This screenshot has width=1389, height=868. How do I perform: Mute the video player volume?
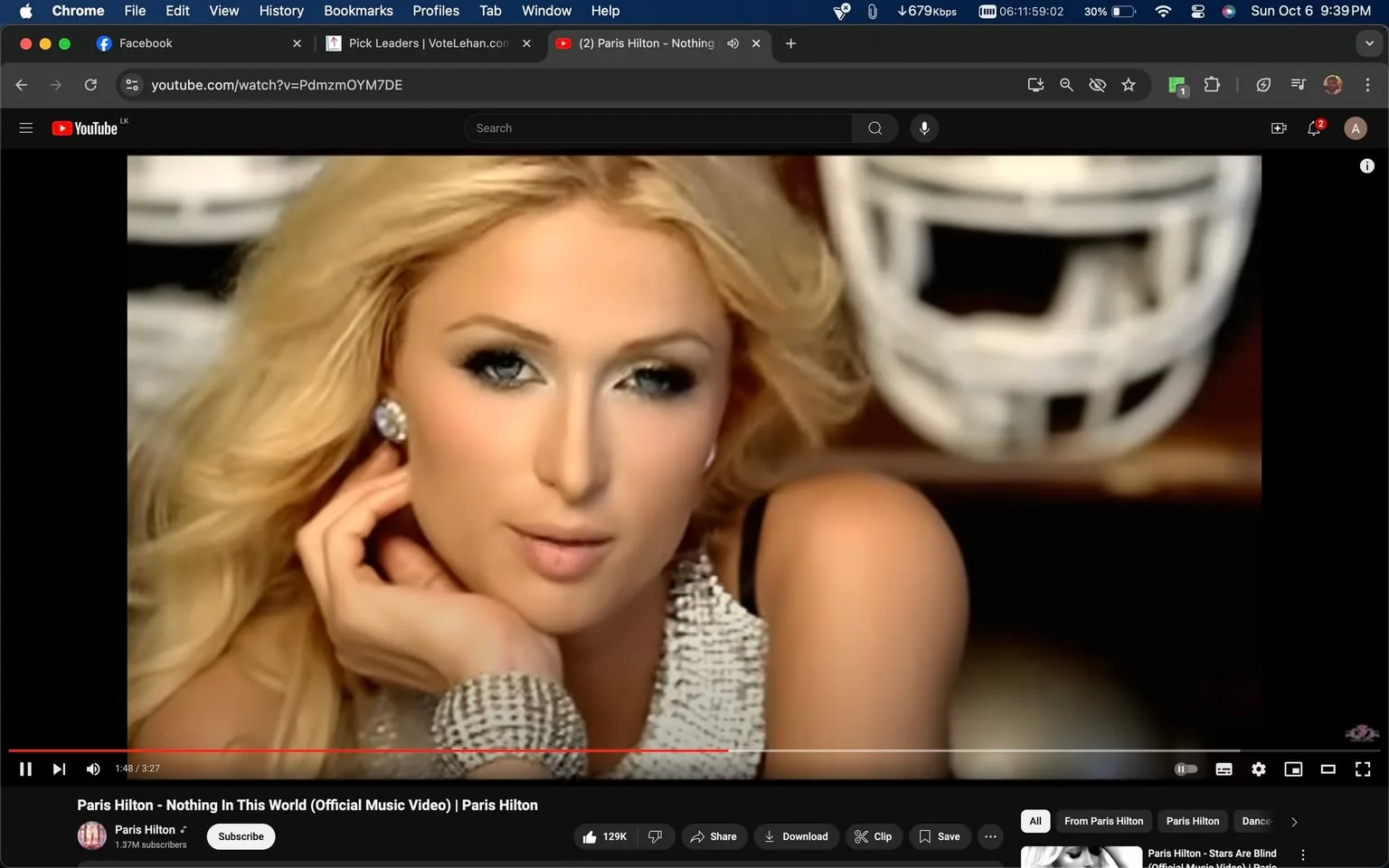click(92, 769)
